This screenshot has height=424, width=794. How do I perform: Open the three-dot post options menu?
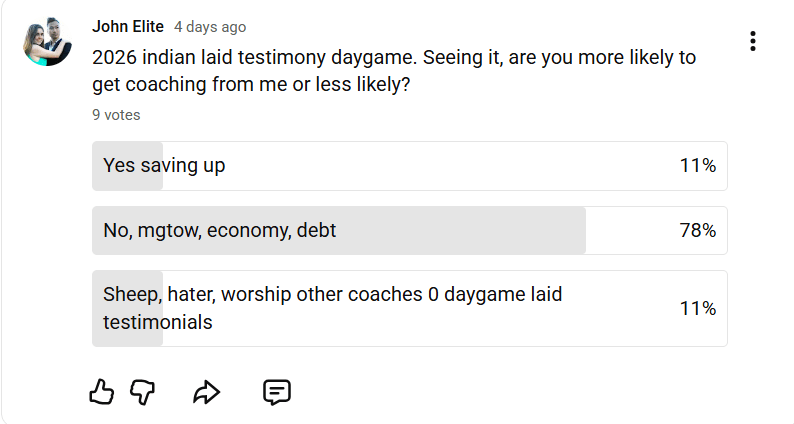(752, 41)
